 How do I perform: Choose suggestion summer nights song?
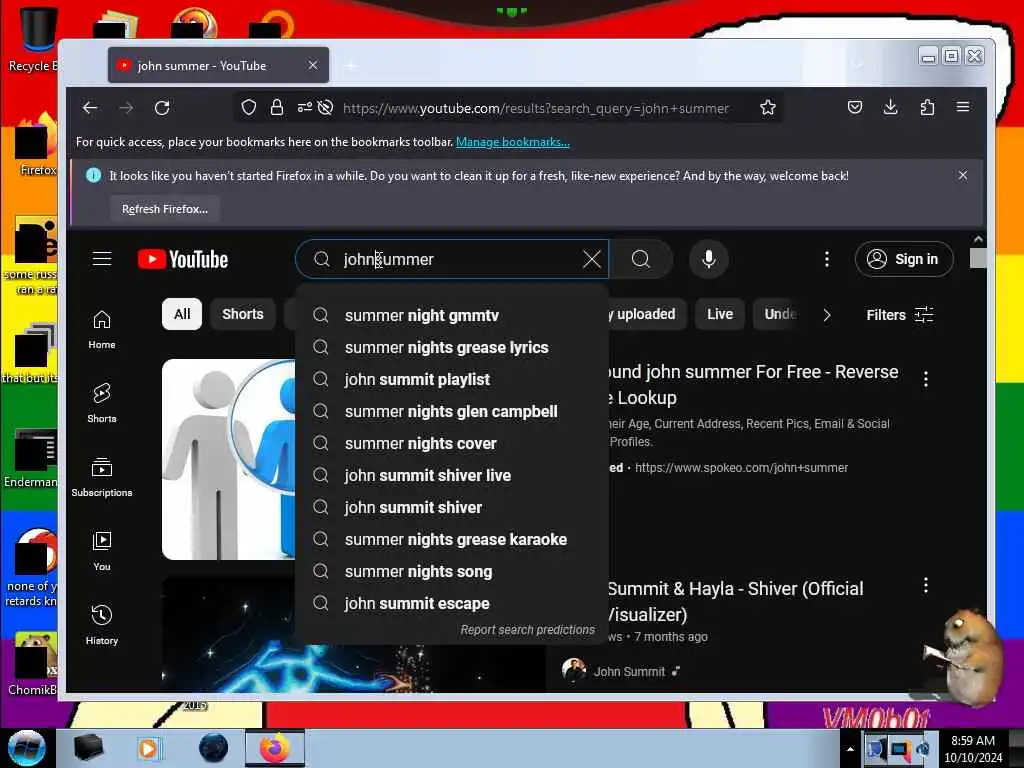tap(452, 571)
